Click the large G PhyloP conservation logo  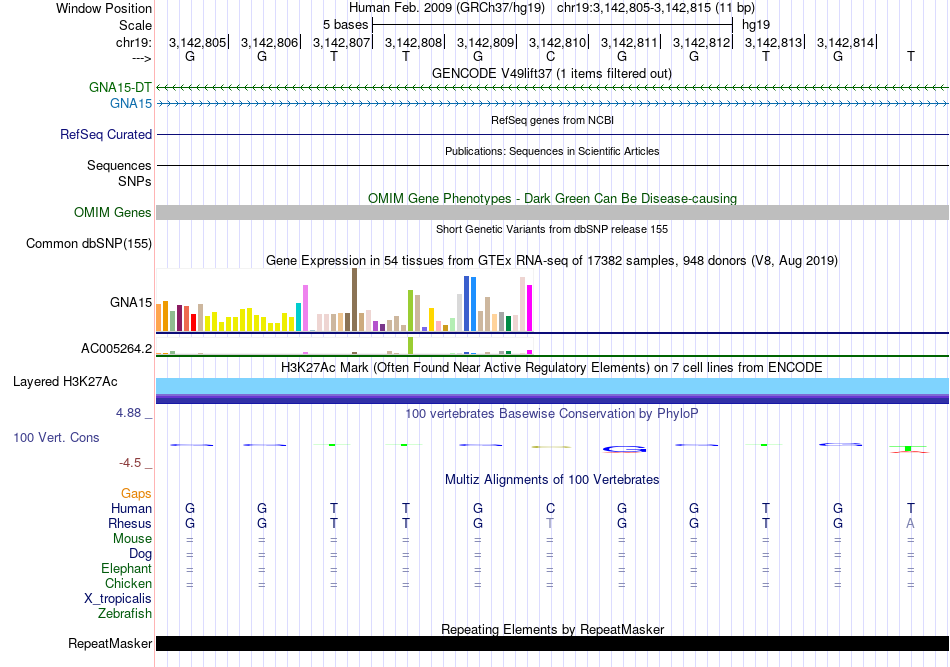coord(625,449)
